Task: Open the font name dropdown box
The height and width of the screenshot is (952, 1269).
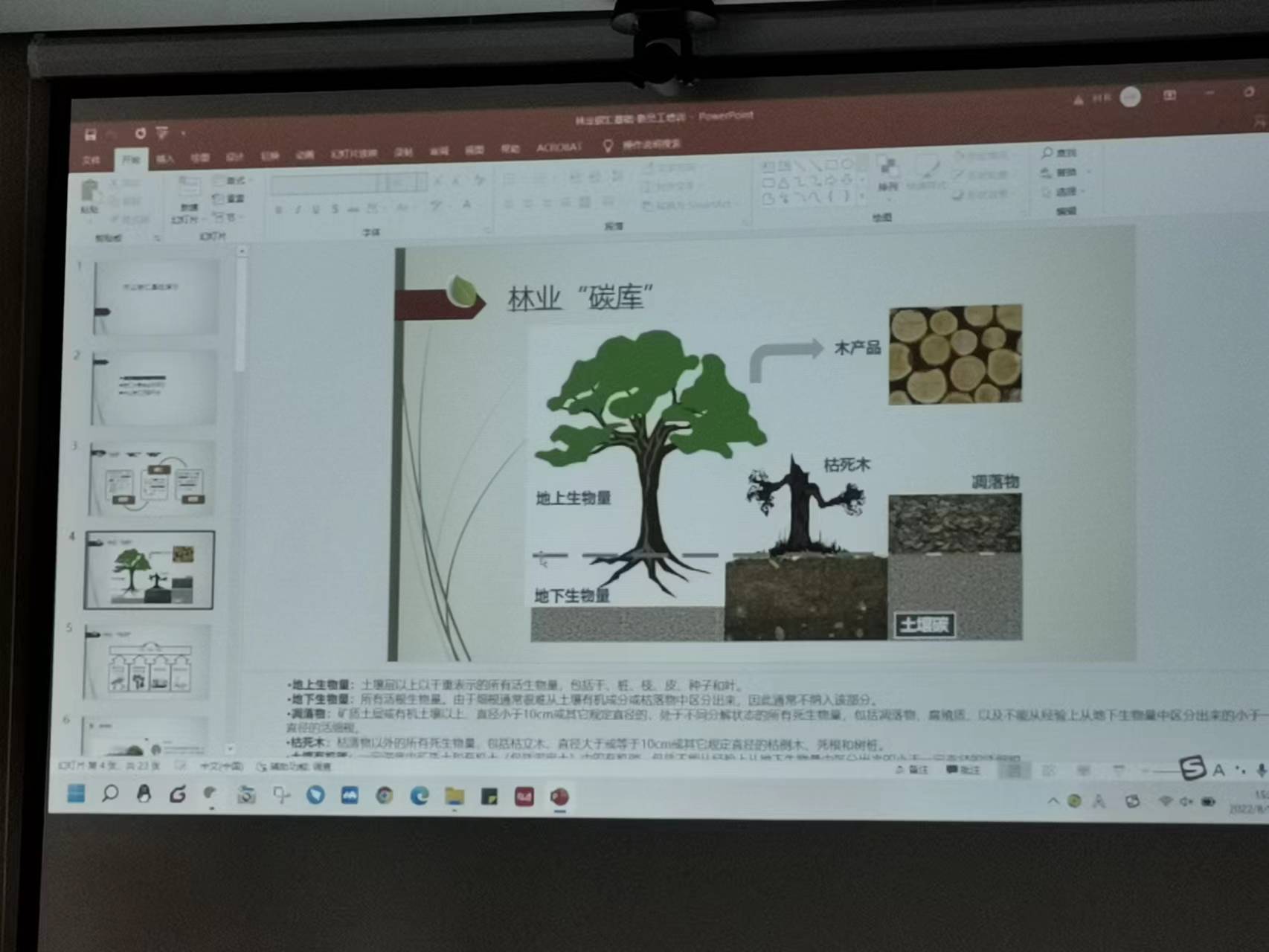Action: (327, 183)
